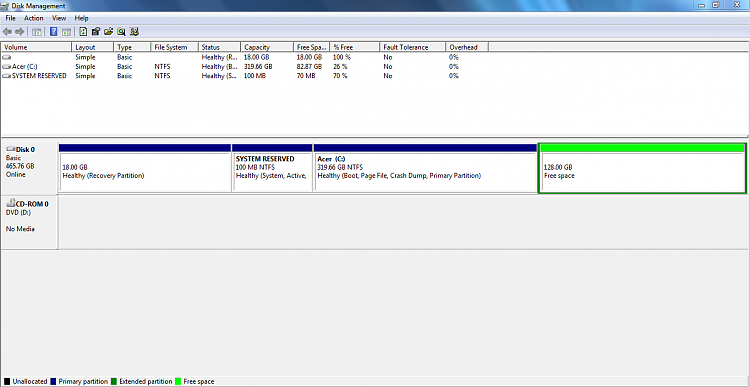The width and height of the screenshot is (750, 387).
Task: Click the 26 % free cell
Action: 340,66
